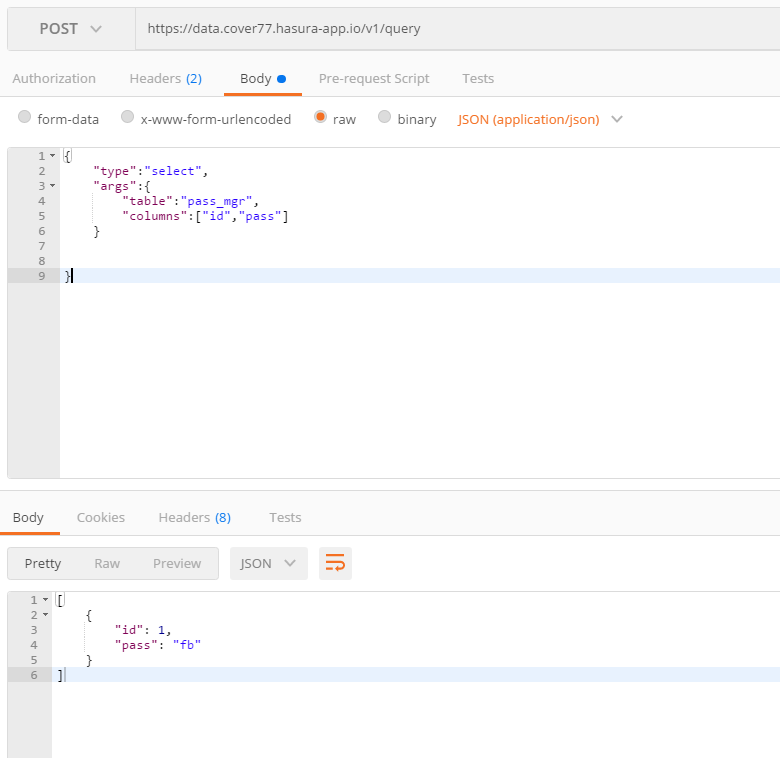The height and width of the screenshot is (758, 780).
Task: Expand the response JSON format dropdown
Action: [x=267, y=563]
